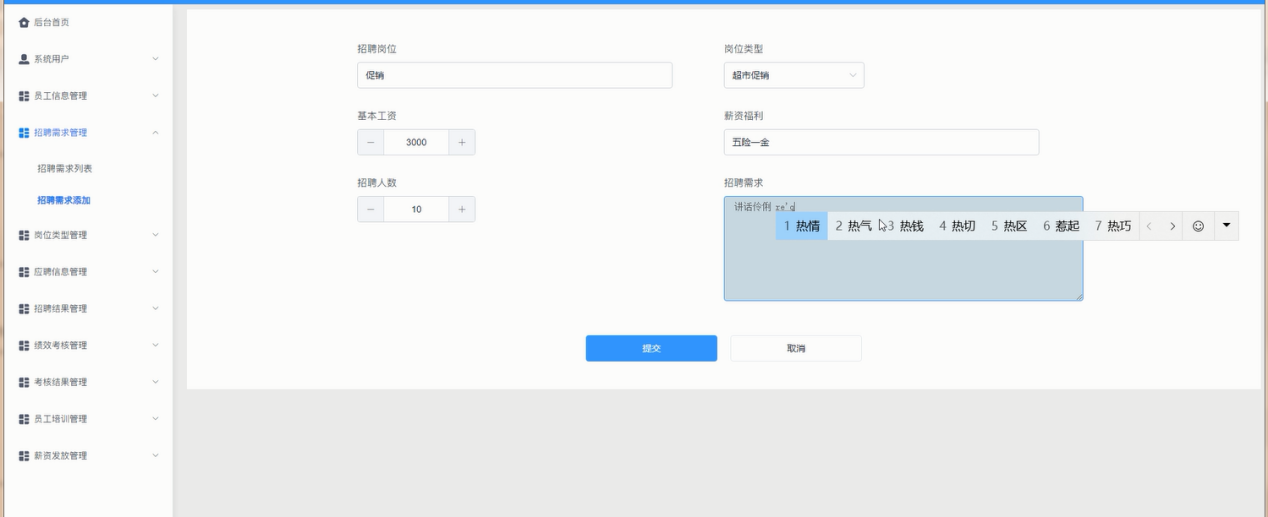Expand the 员工培训管理 menu chevron

155,419
